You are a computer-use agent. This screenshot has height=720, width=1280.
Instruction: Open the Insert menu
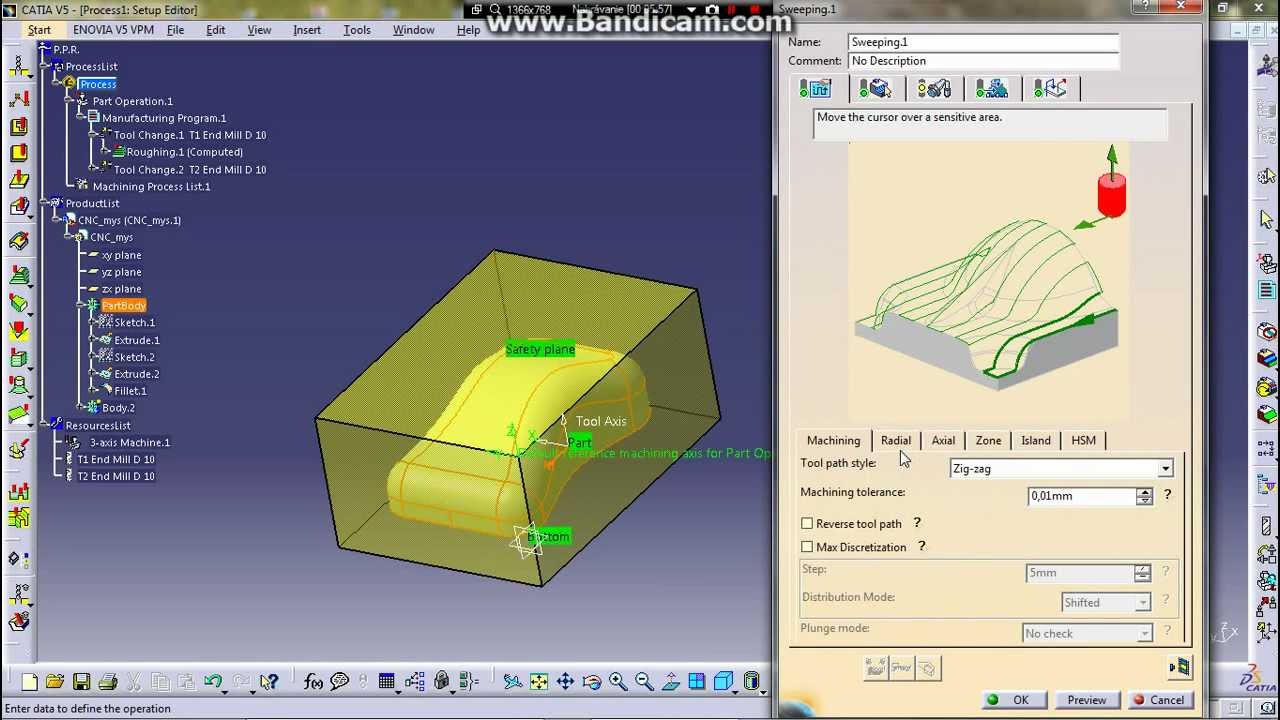[307, 30]
